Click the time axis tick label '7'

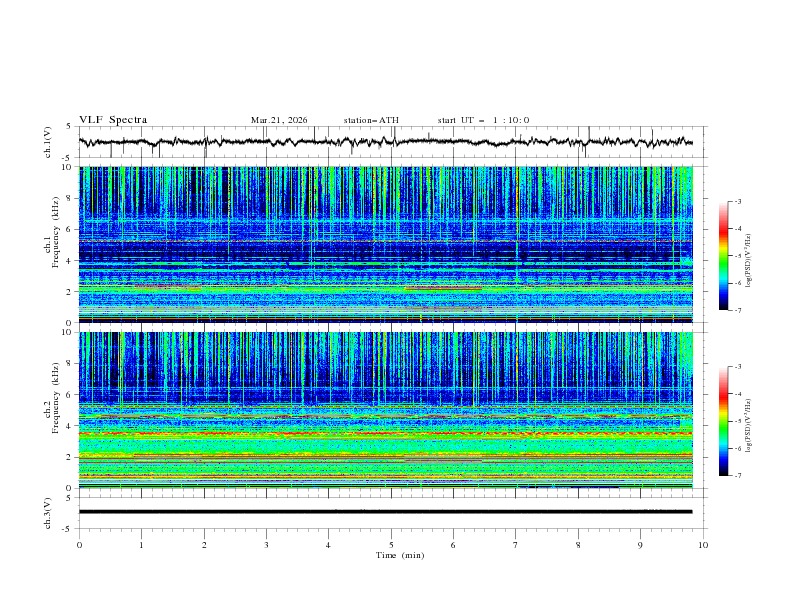pyautogui.click(x=516, y=545)
